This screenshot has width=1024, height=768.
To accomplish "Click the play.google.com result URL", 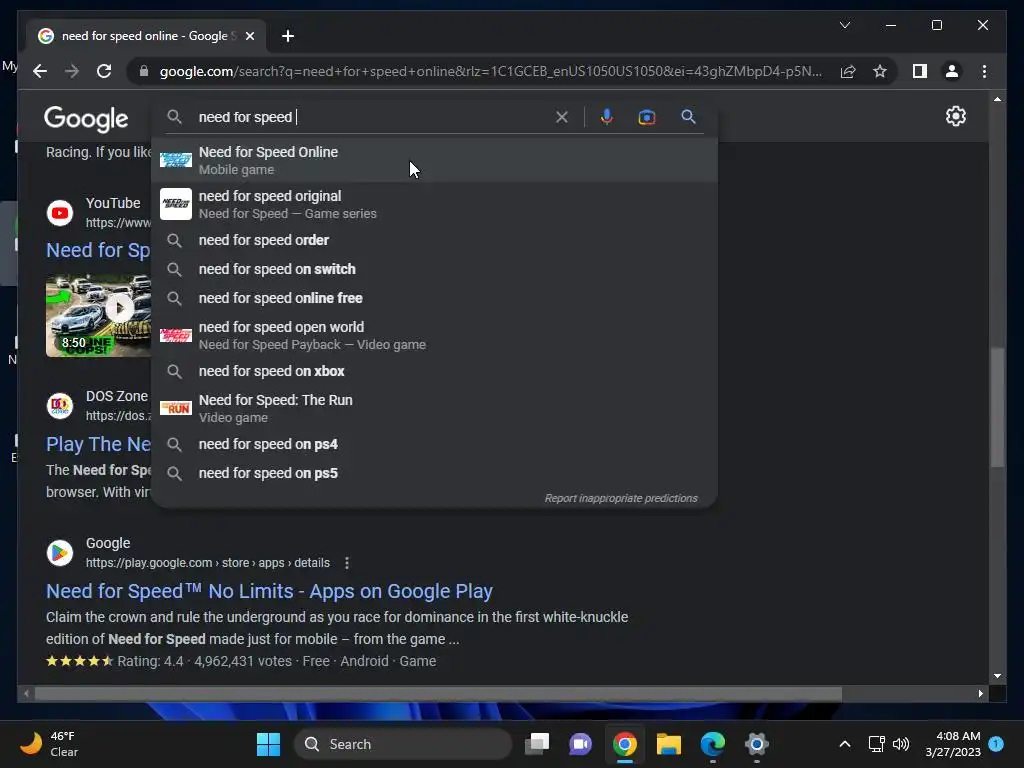I will pos(208,563).
